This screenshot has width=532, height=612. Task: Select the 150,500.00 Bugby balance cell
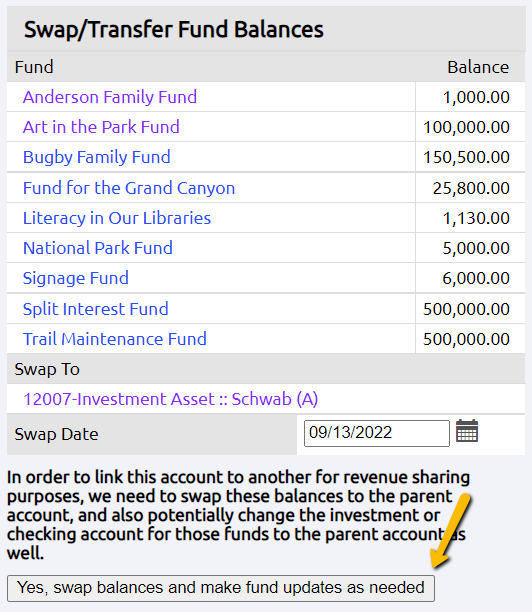[470, 157]
